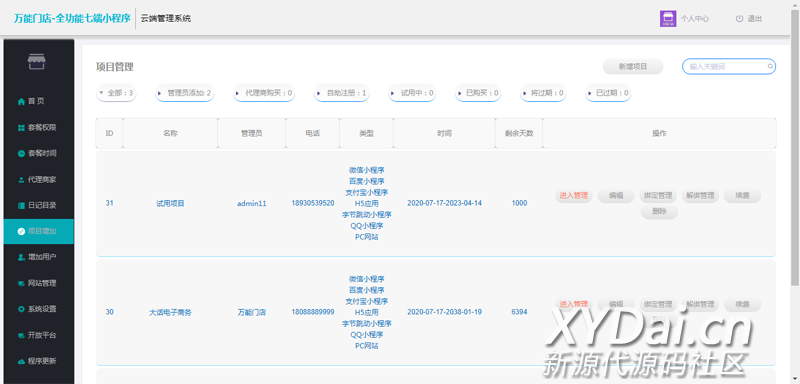Click 续费 for 试用项目 row
800x384 pixels.
(742, 195)
